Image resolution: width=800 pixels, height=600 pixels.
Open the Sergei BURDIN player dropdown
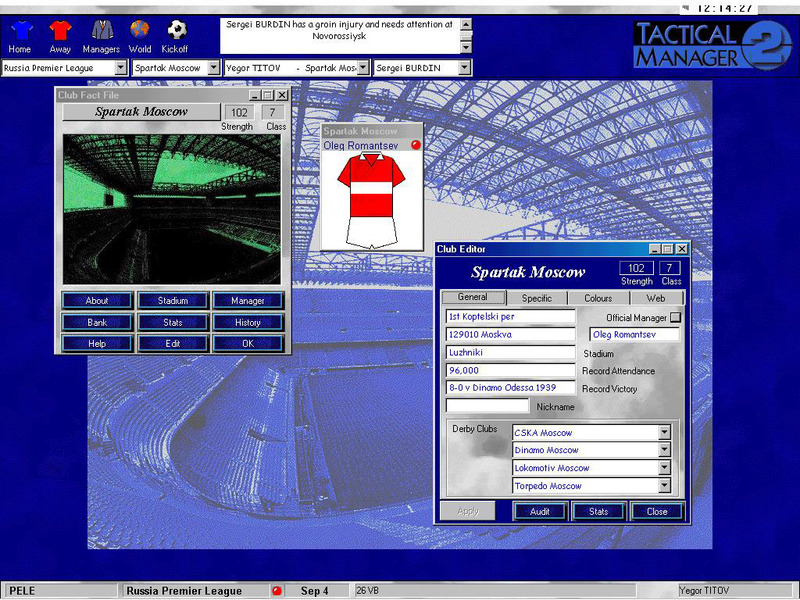tap(464, 68)
